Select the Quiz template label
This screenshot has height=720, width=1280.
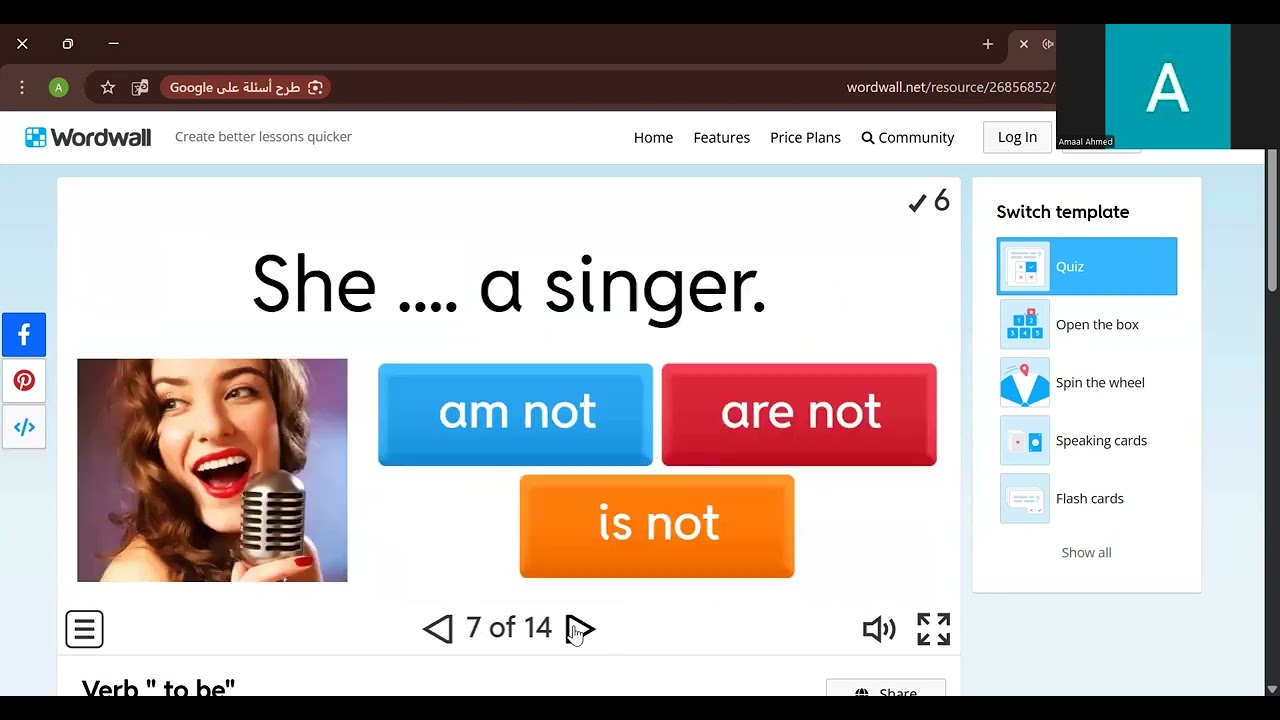tap(1070, 267)
